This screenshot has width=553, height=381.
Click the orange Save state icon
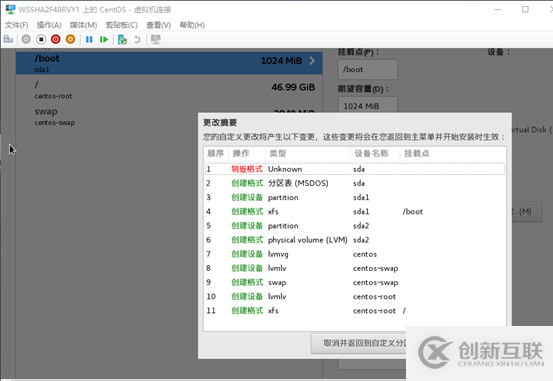[x=71, y=39]
